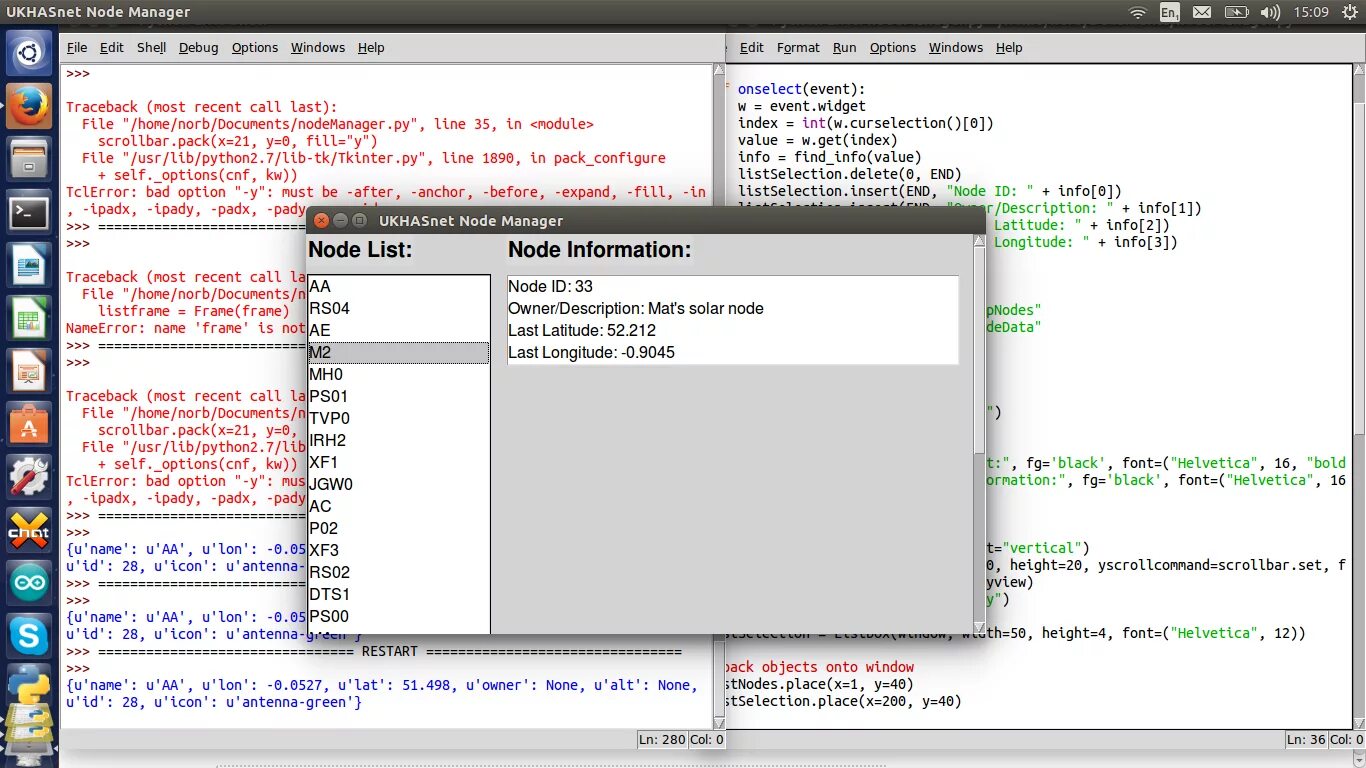Select node XF3 in Node List
Image resolution: width=1366 pixels, height=768 pixels.
[399, 550]
